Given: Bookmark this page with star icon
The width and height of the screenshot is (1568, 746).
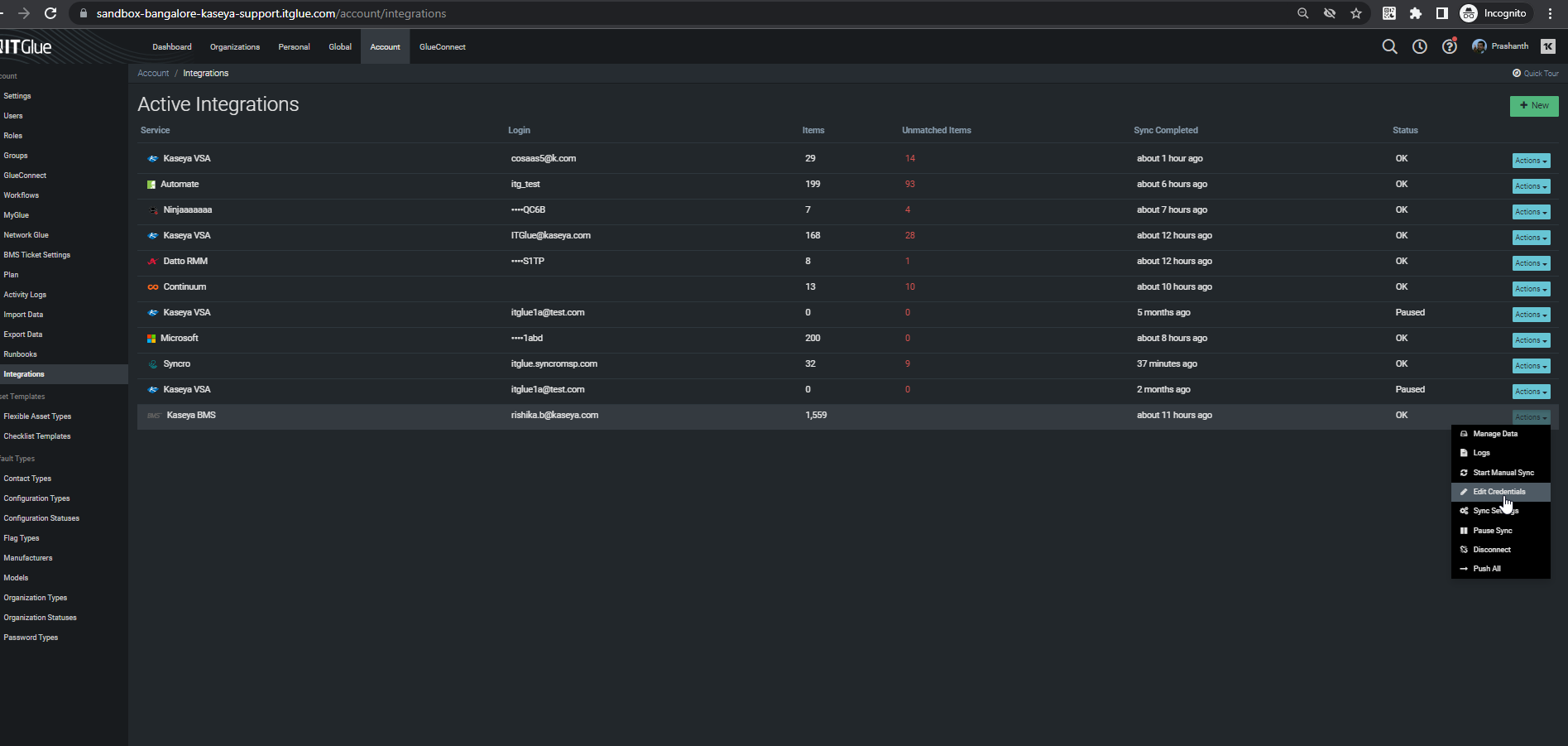Looking at the screenshot, I should 1356,13.
